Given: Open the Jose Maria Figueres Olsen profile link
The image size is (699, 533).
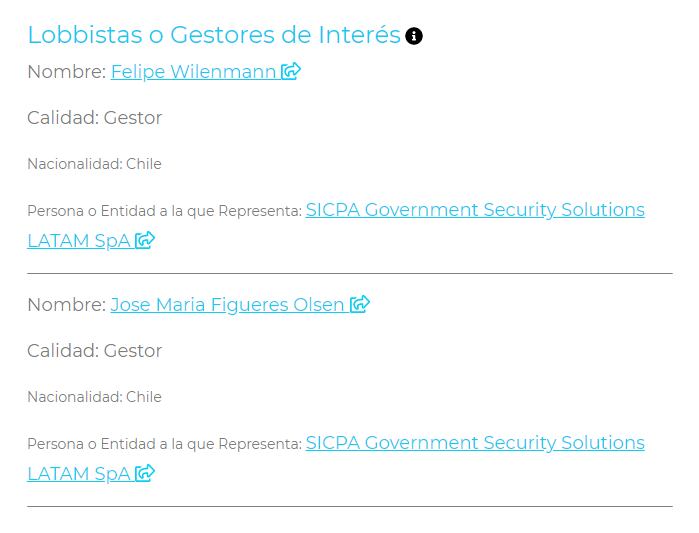Looking at the screenshot, I should coord(227,305).
